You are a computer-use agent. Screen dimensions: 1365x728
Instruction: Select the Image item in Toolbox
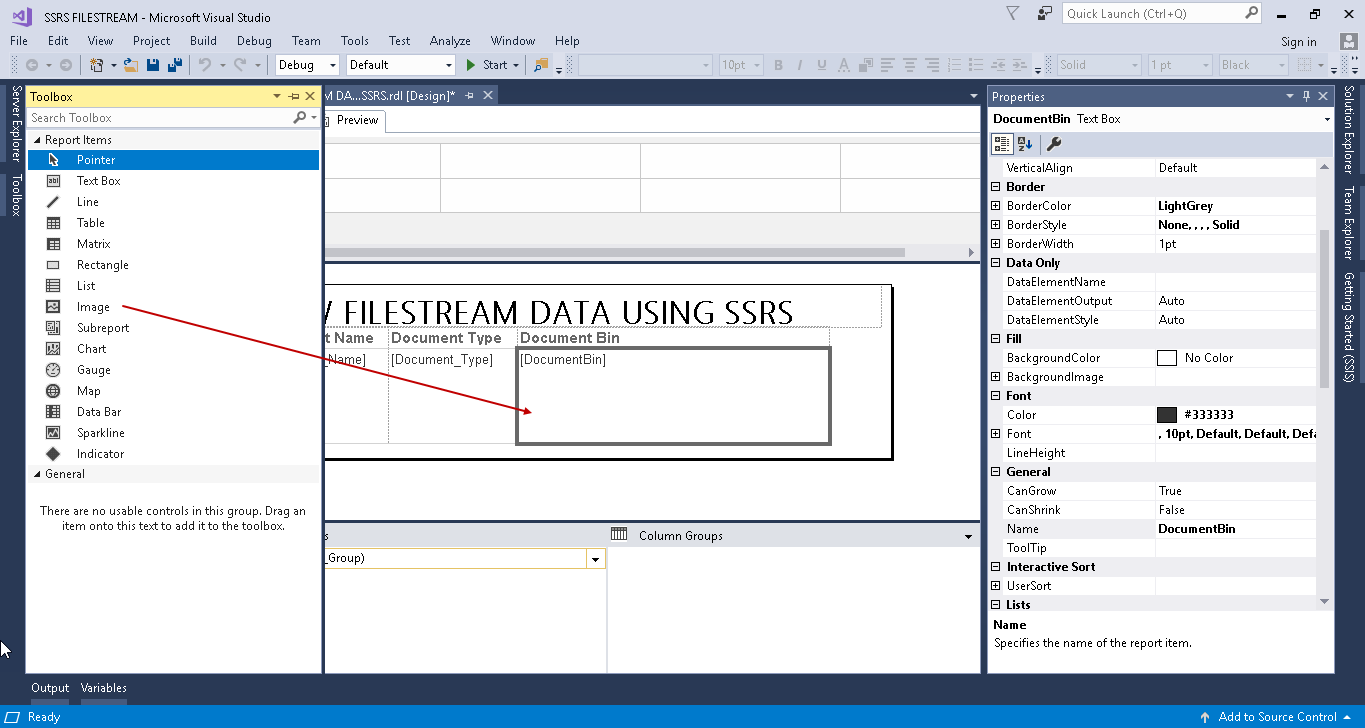tap(92, 307)
